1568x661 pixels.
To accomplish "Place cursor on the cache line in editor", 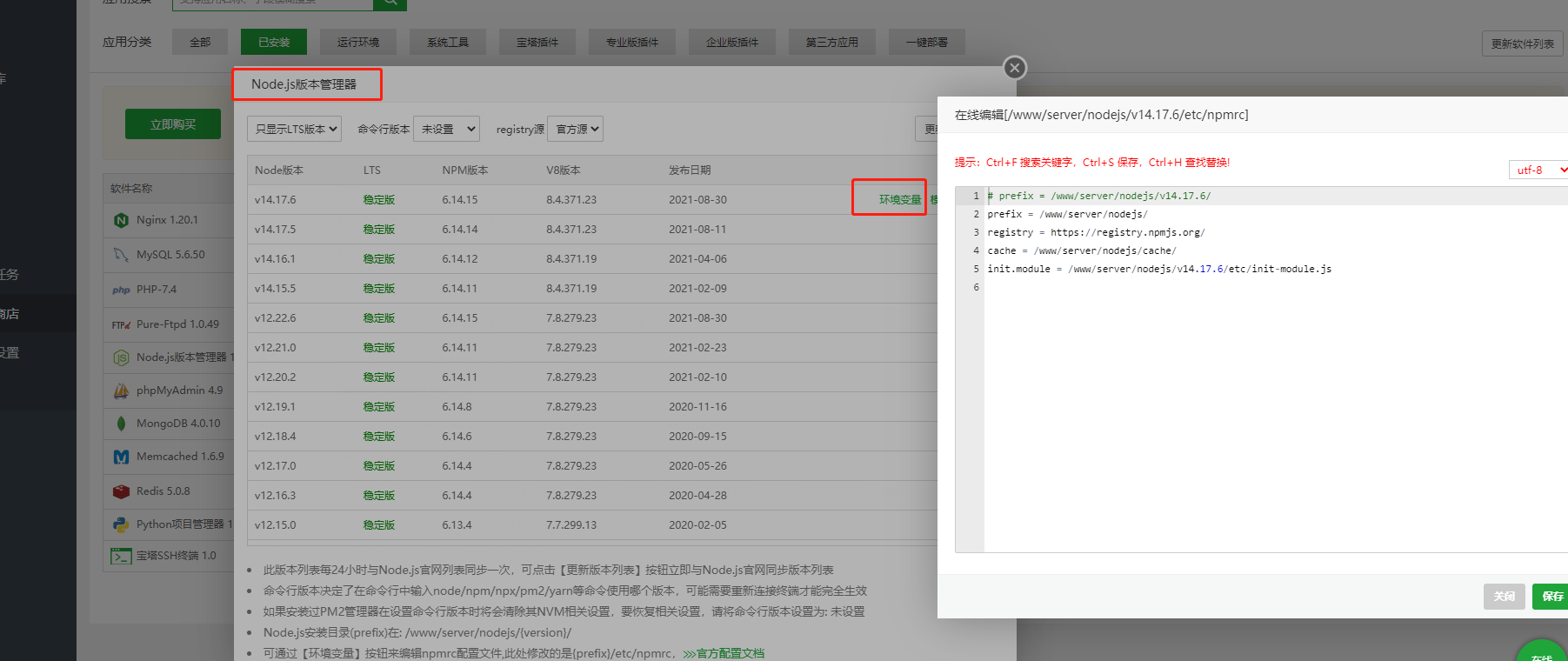I will (x=1081, y=250).
